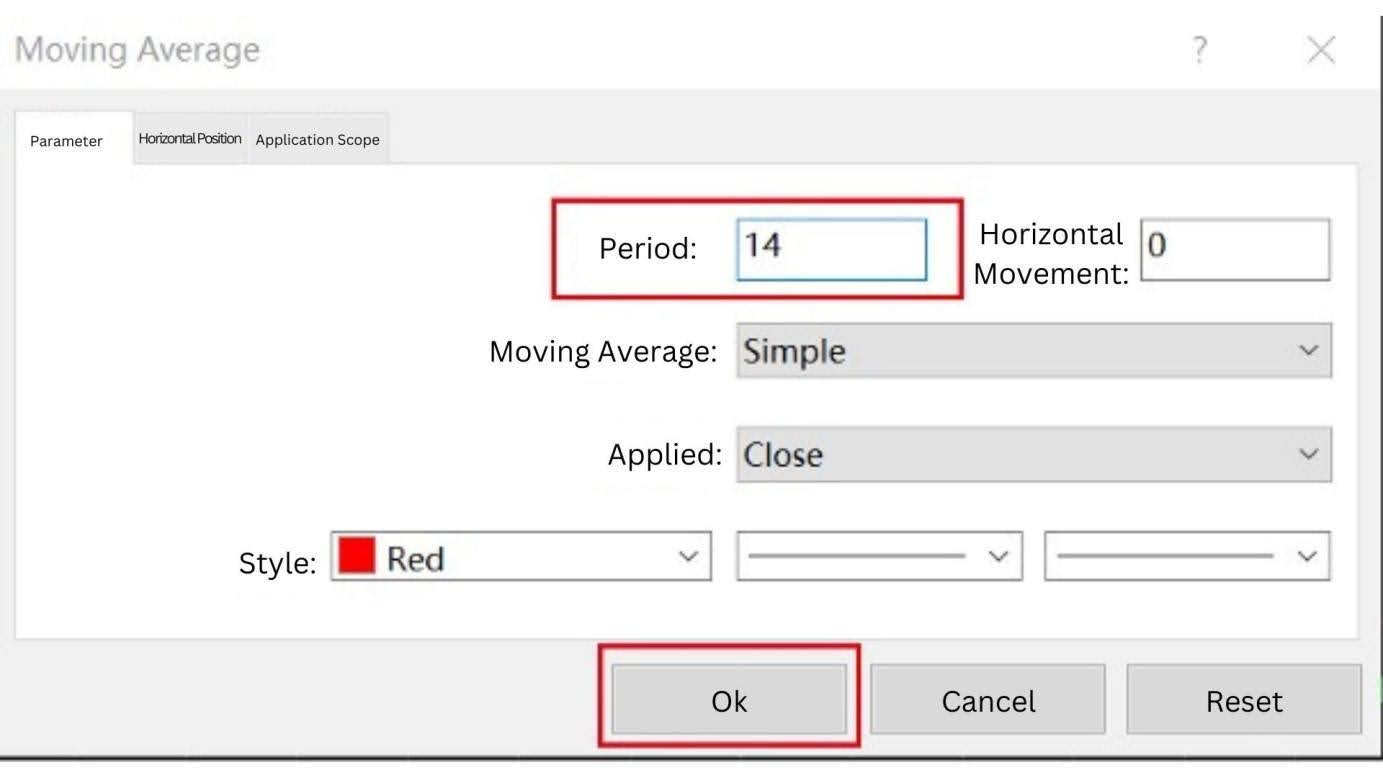
Task: Dismiss the dialog with Cancel
Action: point(987,700)
